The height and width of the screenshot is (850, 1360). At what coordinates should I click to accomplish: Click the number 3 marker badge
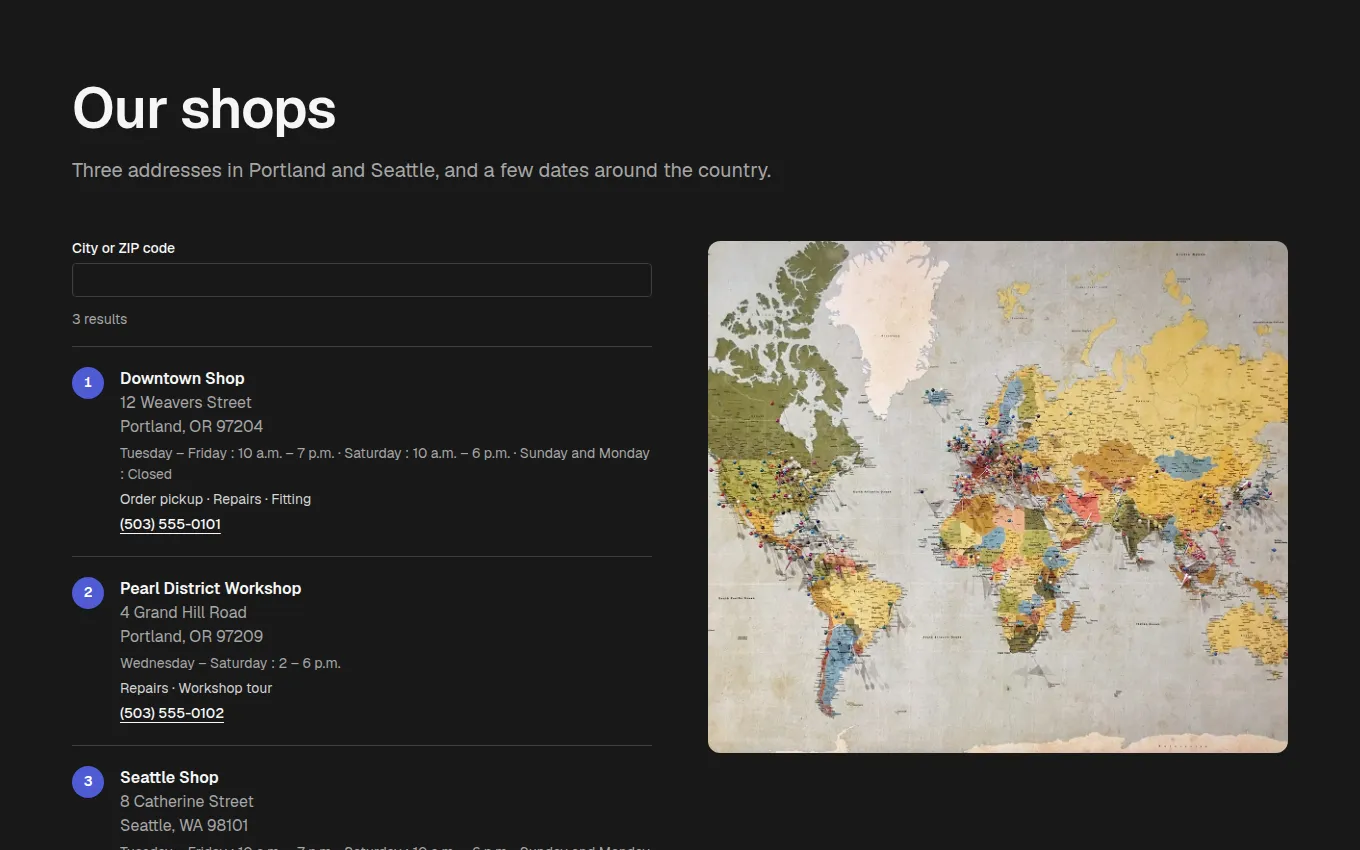pos(88,781)
